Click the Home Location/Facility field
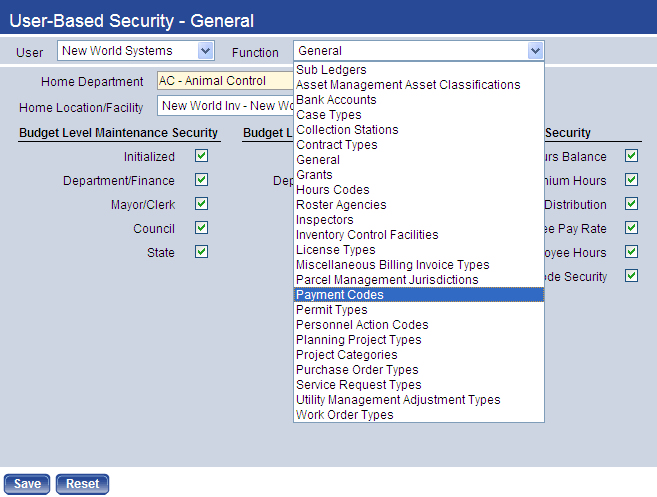 pyautogui.click(x=225, y=106)
